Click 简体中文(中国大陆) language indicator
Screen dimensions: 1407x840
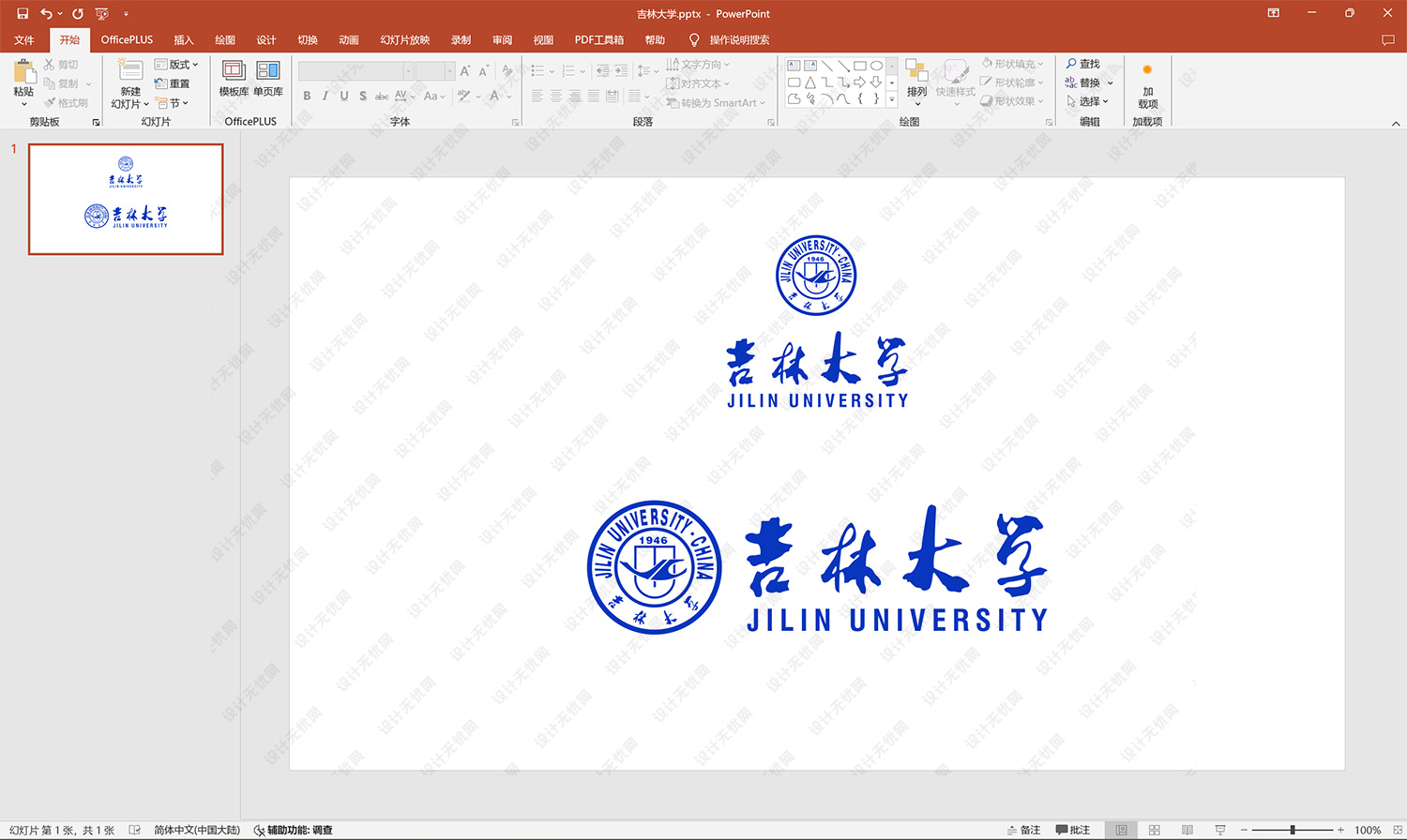click(x=197, y=830)
